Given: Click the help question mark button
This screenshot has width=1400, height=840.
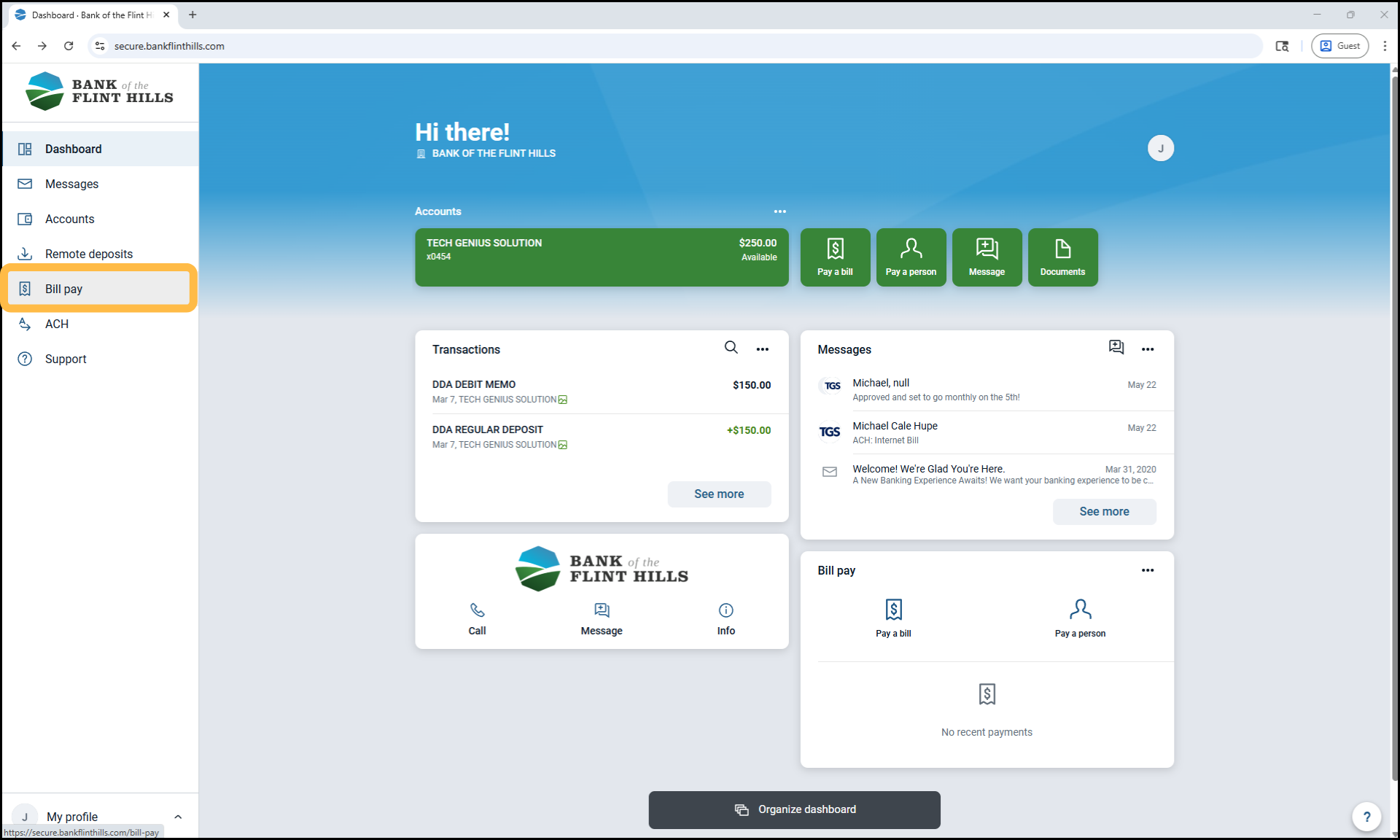Looking at the screenshot, I should tap(1366, 817).
